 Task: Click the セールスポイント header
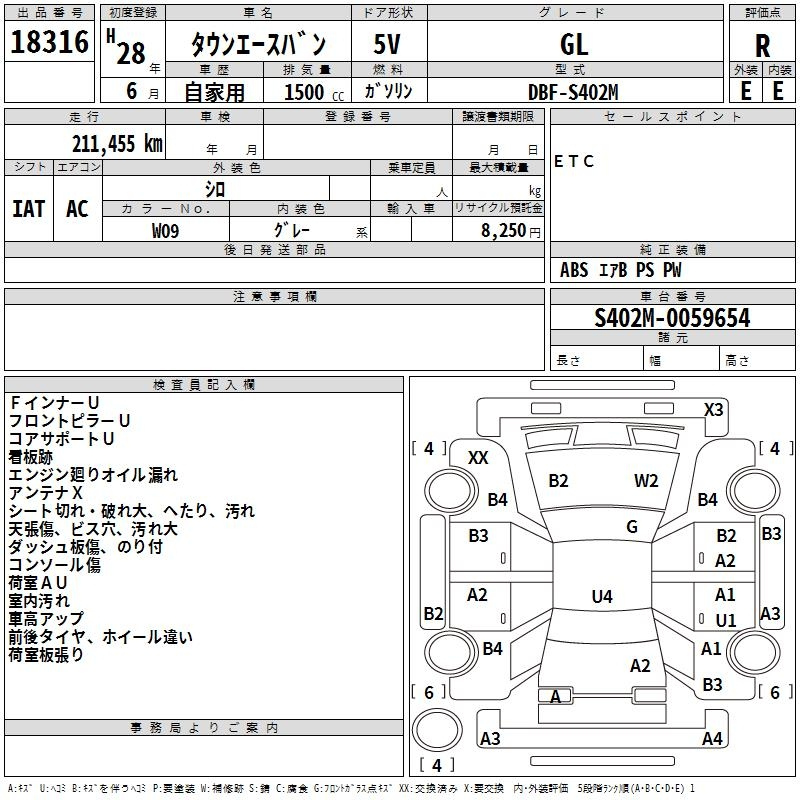[x=672, y=116]
